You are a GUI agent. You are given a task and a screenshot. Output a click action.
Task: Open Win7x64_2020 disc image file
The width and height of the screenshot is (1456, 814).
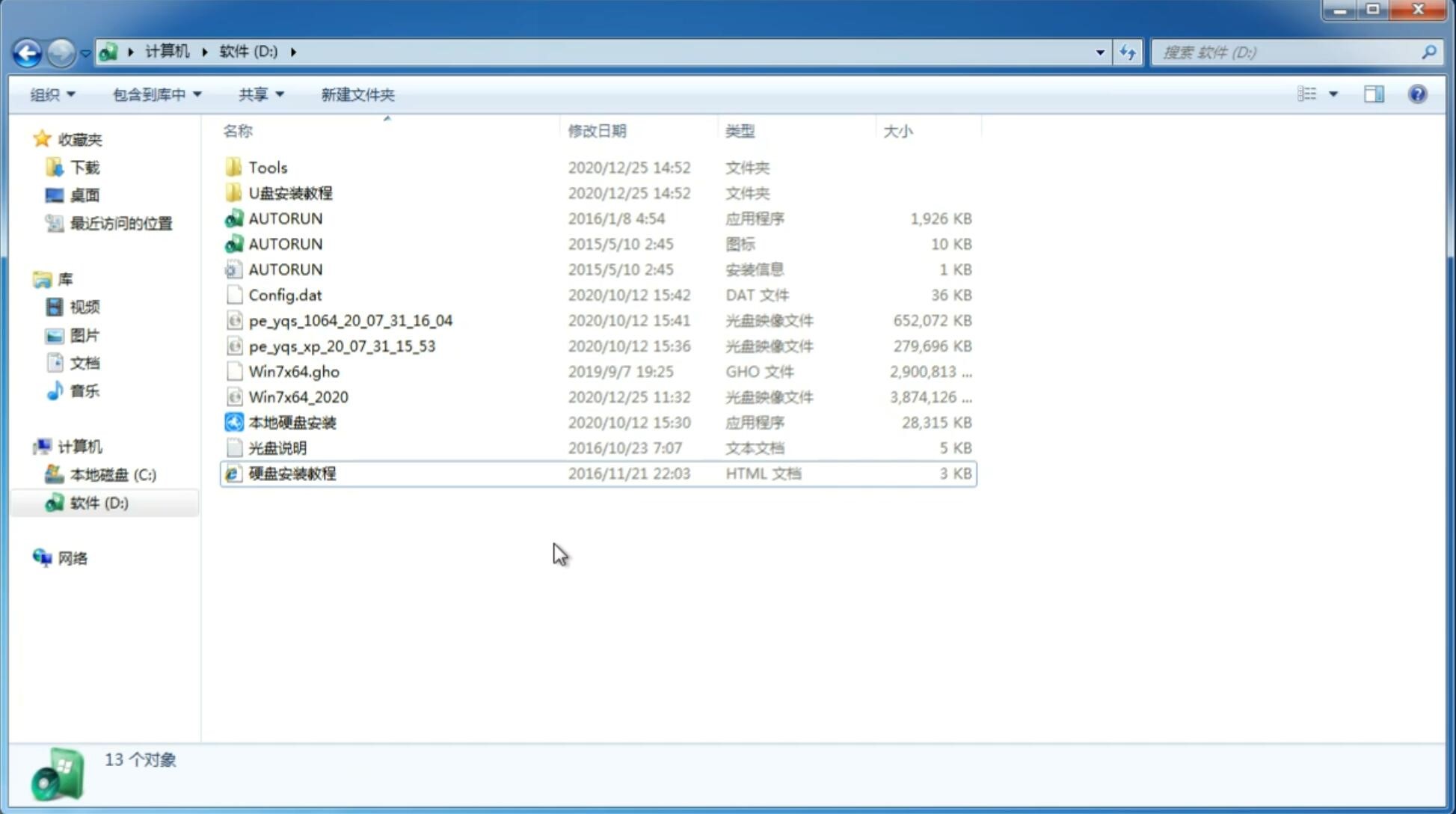pyautogui.click(x=299, y=396)
